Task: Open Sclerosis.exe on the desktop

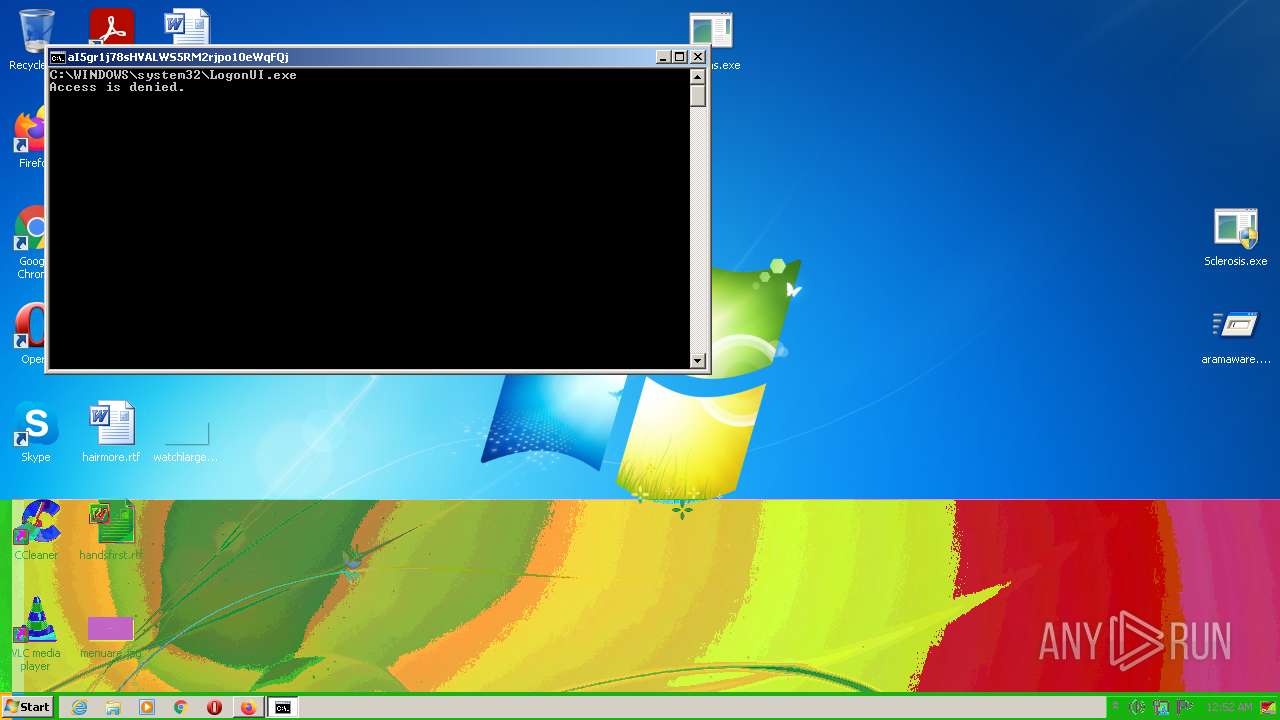Action: pos(1235,237)
